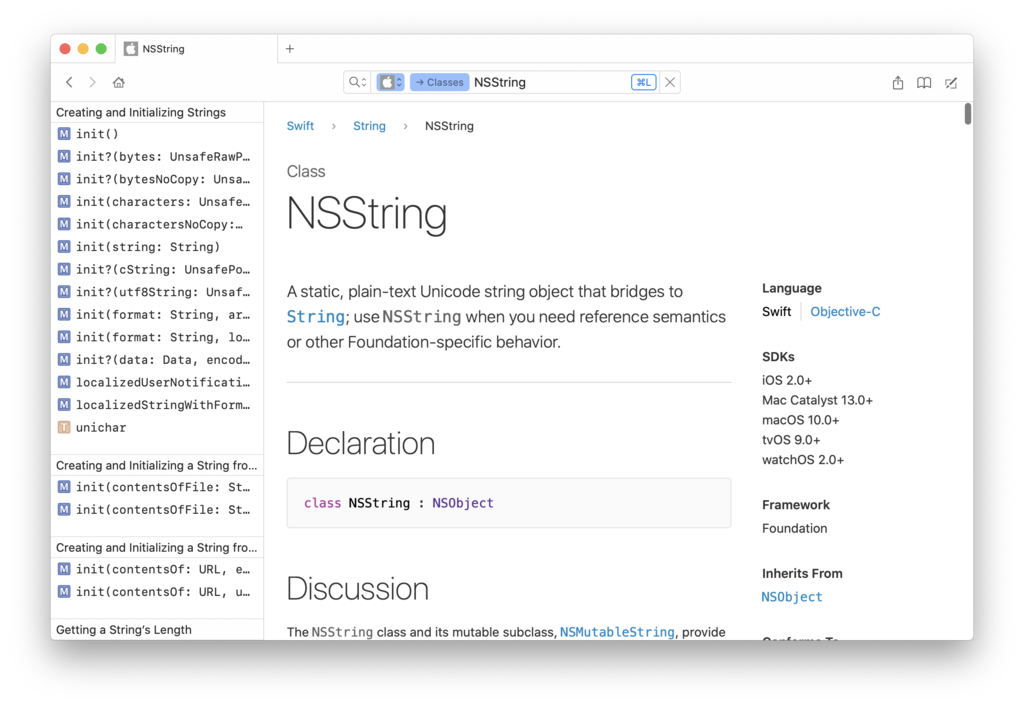The width and height of the screenshot is (1024, 707).
Task: Open the Swift breadcrumb link
Action: (300, 126)
